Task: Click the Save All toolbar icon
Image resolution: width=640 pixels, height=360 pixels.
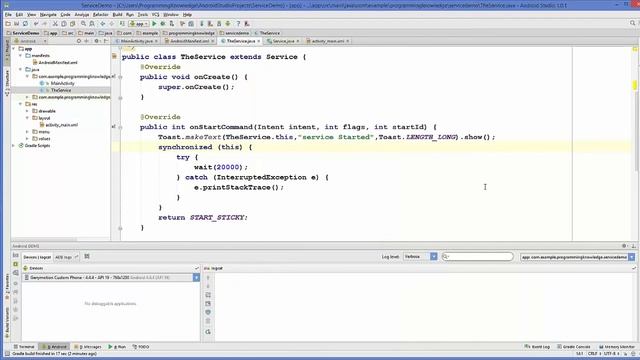Action: tap(17, 24)
